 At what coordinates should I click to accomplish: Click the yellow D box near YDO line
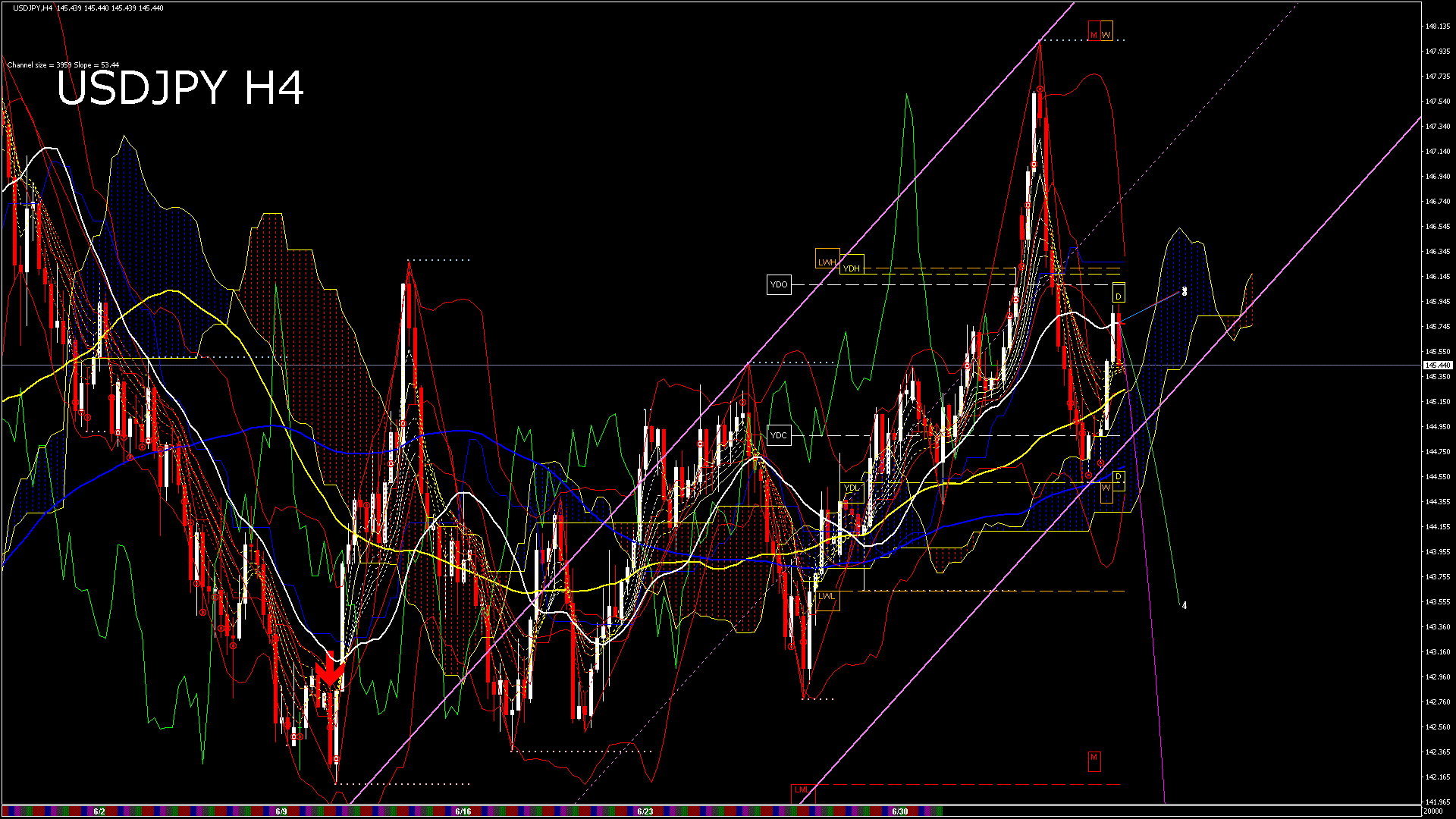(x=1119, y=294)
